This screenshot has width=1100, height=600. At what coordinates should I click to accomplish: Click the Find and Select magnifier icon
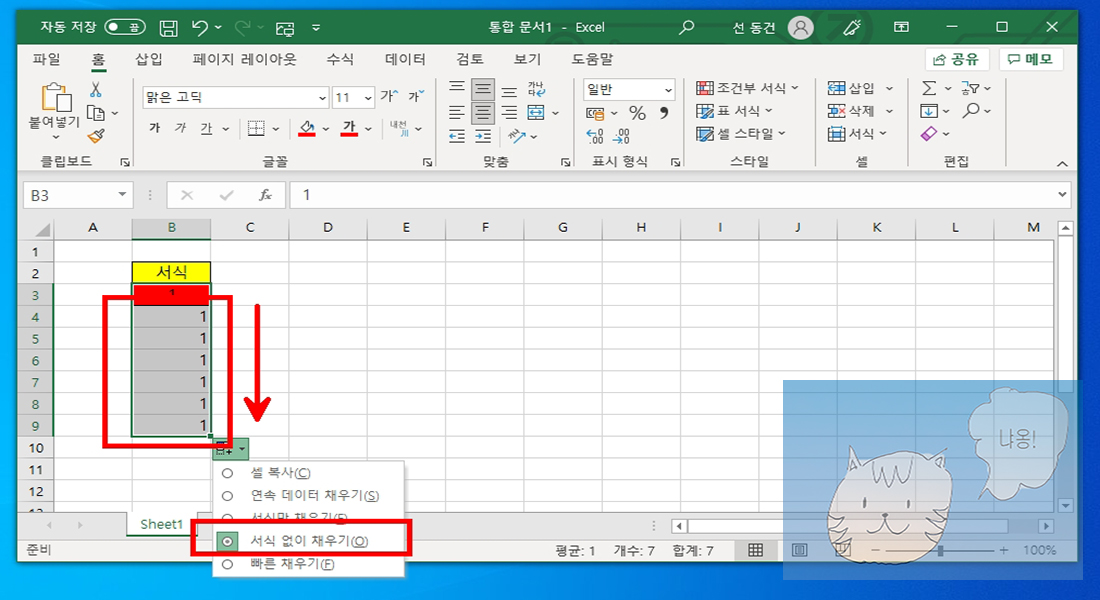(971, 110)
